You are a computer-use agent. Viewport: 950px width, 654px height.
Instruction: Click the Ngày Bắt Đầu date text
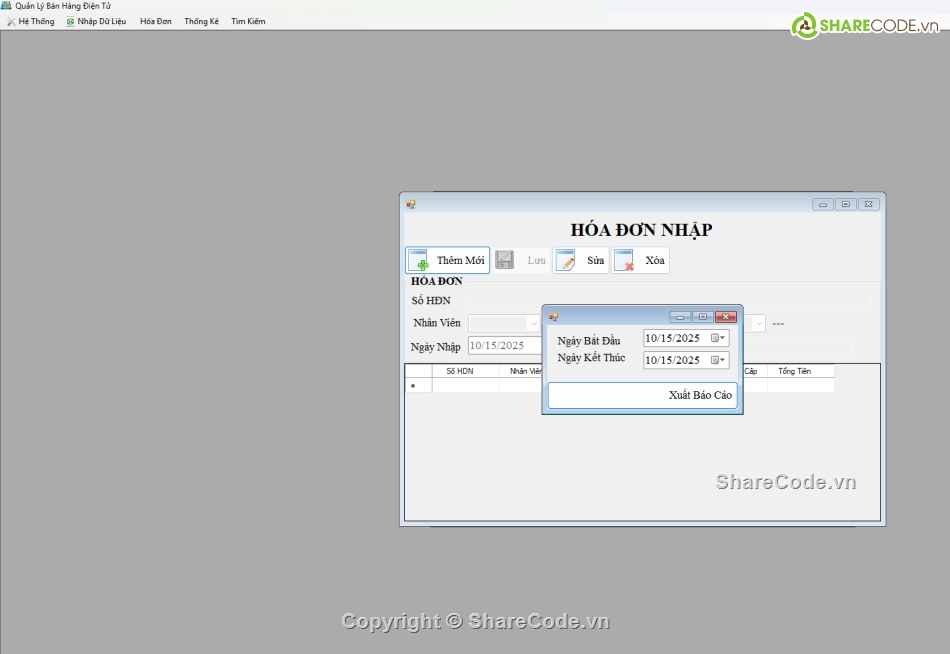674,338
